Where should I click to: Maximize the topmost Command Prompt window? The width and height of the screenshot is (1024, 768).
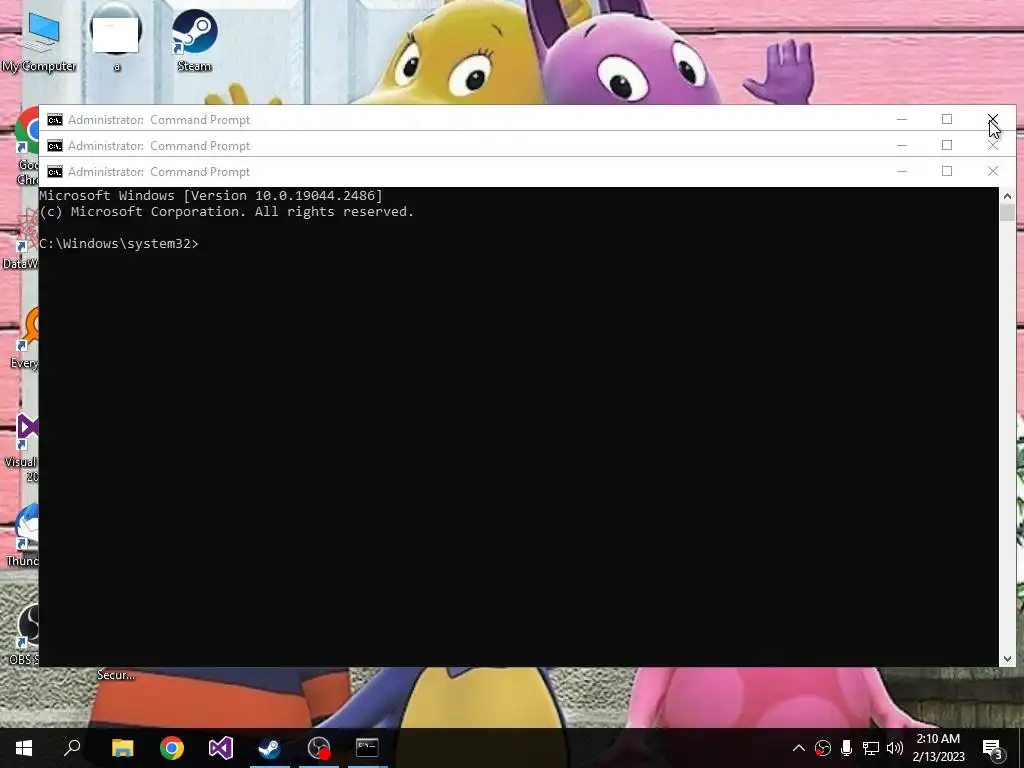point(947,119)
